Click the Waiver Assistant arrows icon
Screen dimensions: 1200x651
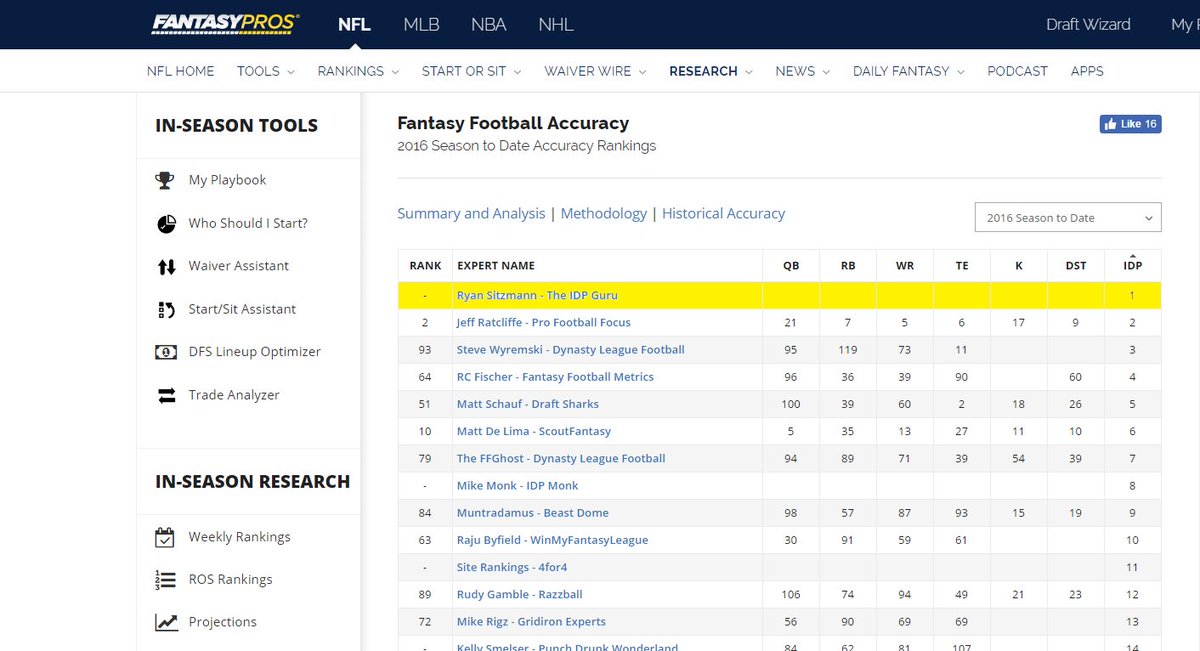point(166,266)
